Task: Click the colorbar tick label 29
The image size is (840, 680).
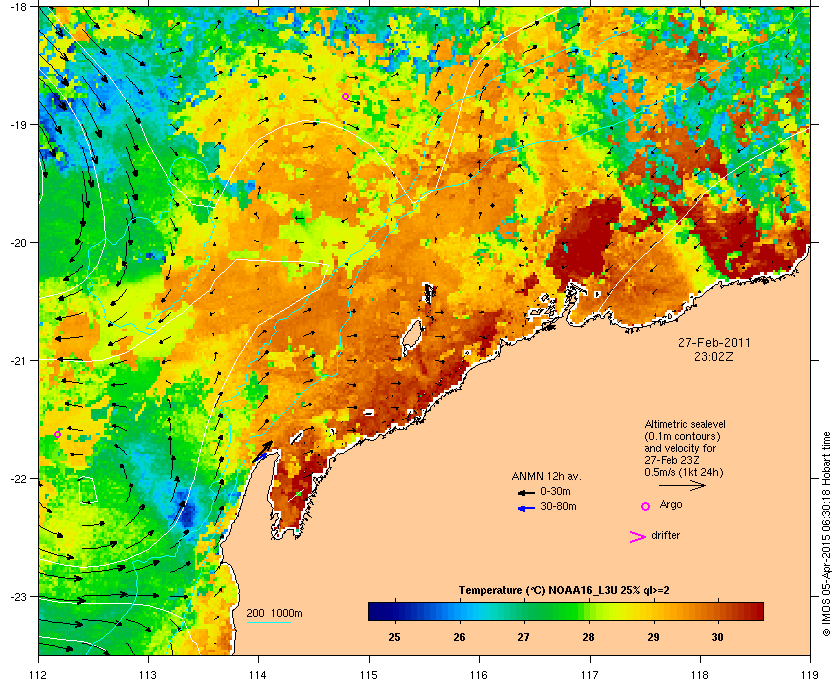Action: point(653,637)
